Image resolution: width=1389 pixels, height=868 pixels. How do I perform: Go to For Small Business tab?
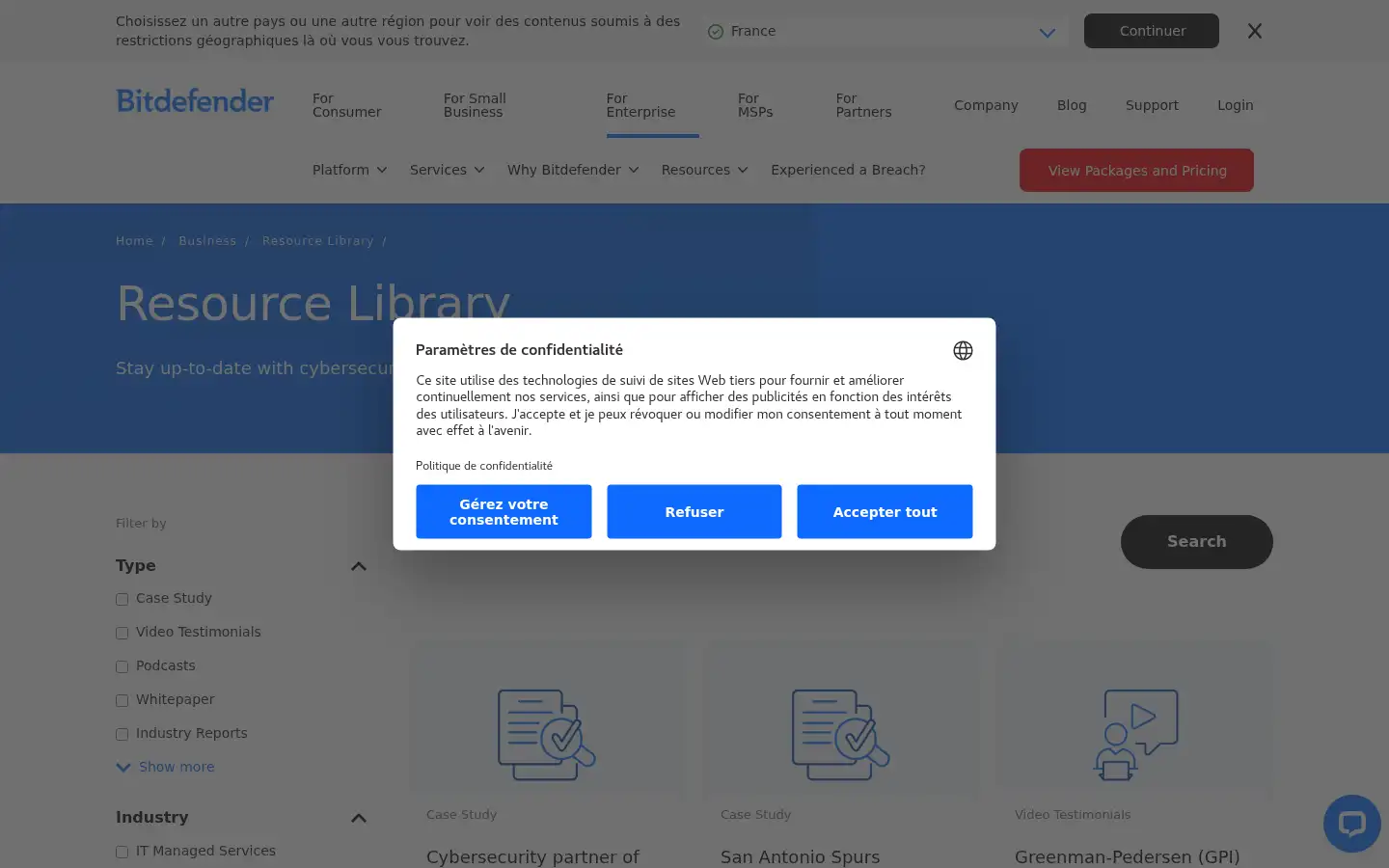(x=475, y=105)
